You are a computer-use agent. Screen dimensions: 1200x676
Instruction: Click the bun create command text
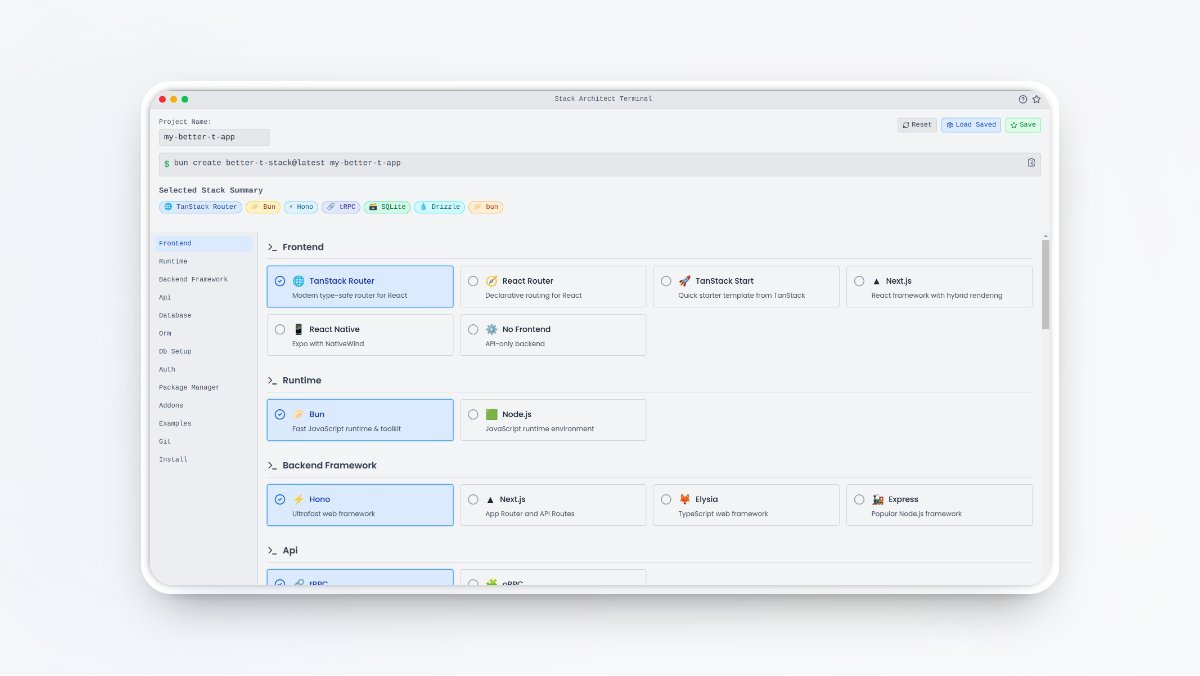287,162
